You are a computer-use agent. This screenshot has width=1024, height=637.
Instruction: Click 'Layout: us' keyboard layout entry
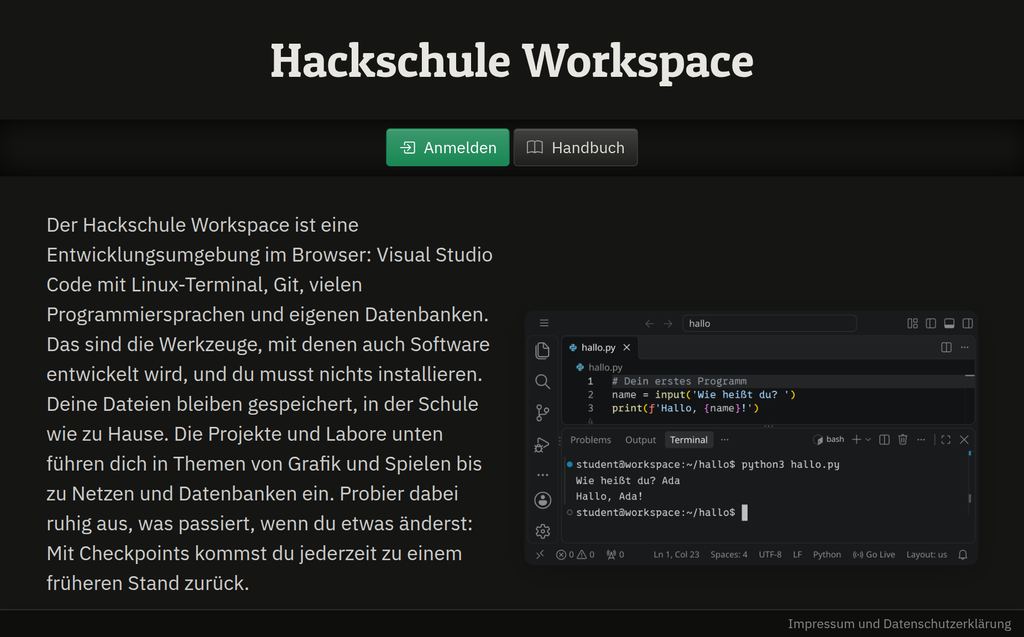pyautogui.click(x=926, y=555)
